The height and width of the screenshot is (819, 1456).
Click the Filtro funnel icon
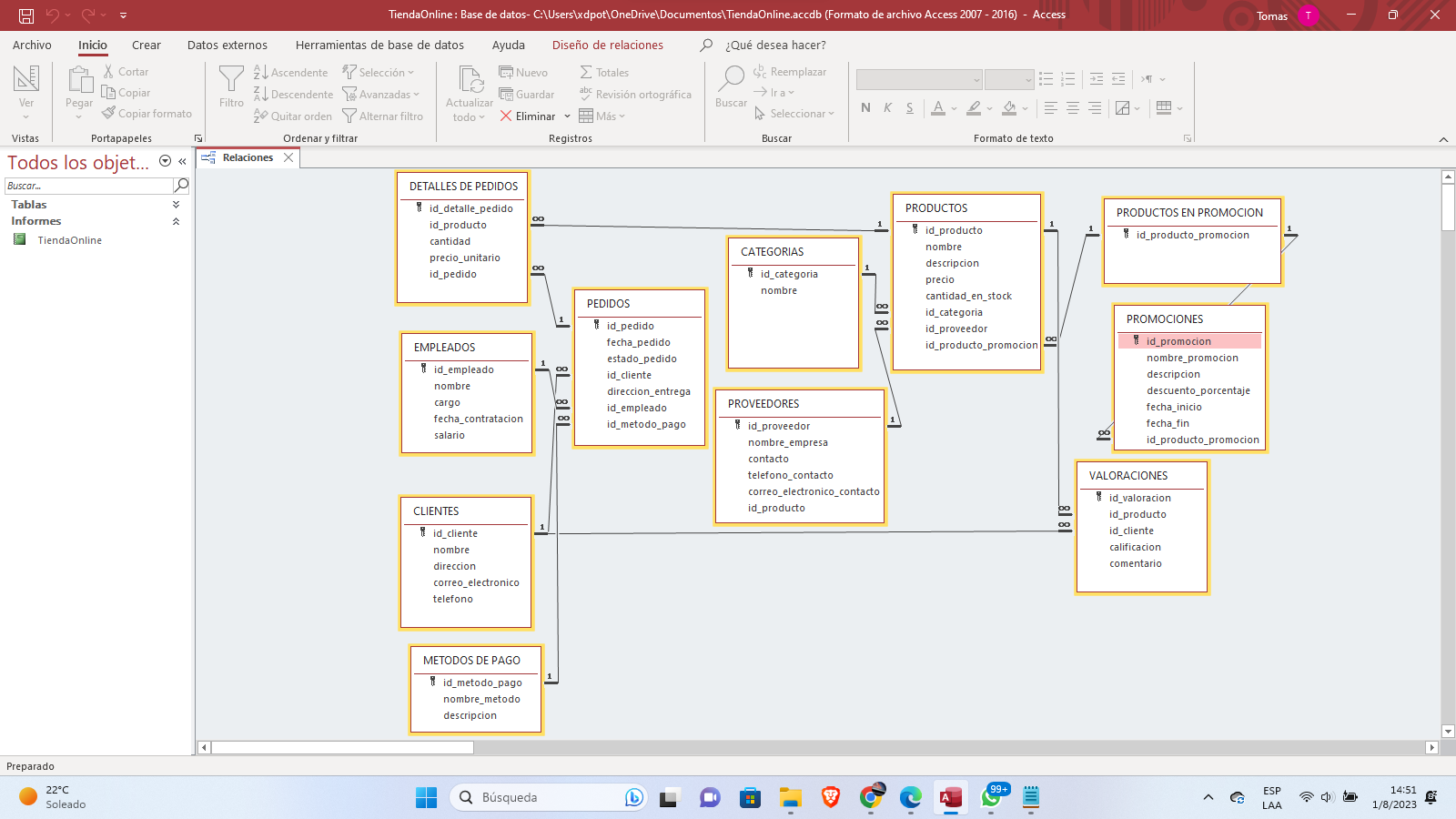click(231, 80)
